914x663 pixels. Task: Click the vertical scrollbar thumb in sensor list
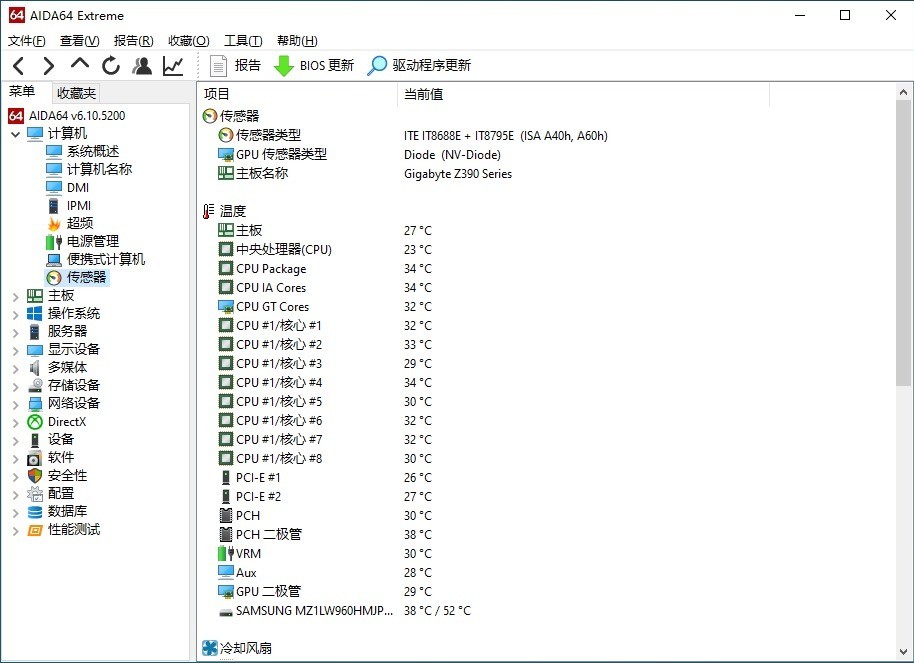coord(903,243)
